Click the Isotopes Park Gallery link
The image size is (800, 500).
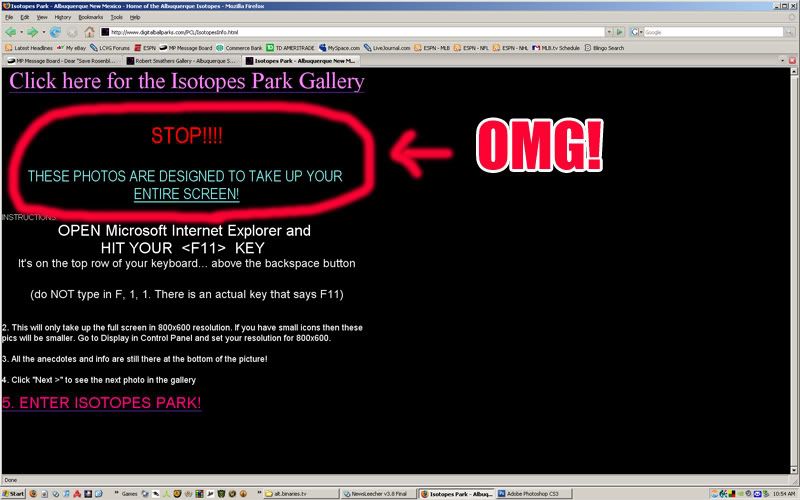pos(187,81)
